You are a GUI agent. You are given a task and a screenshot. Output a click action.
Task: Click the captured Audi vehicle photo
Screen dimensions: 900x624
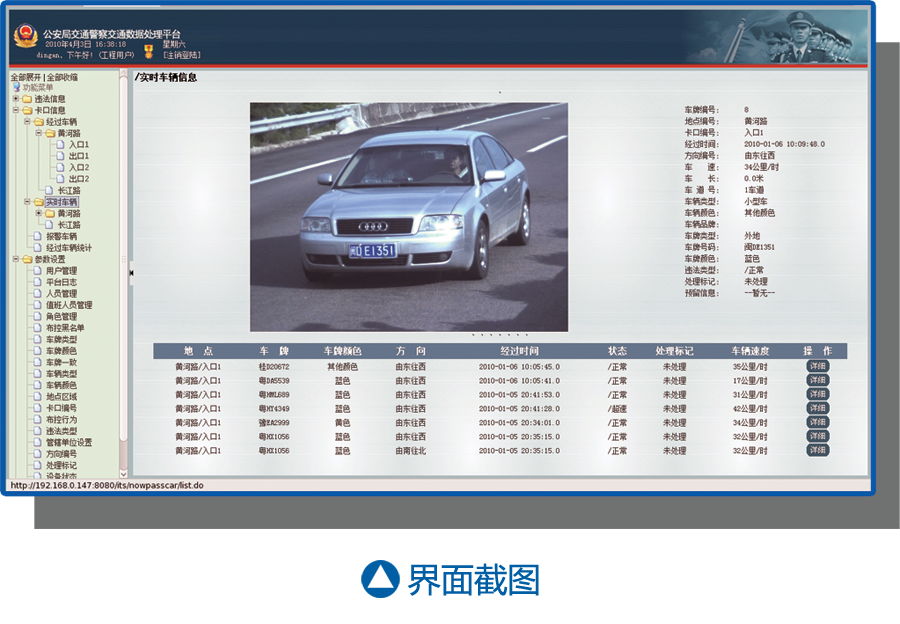[408, 216]
